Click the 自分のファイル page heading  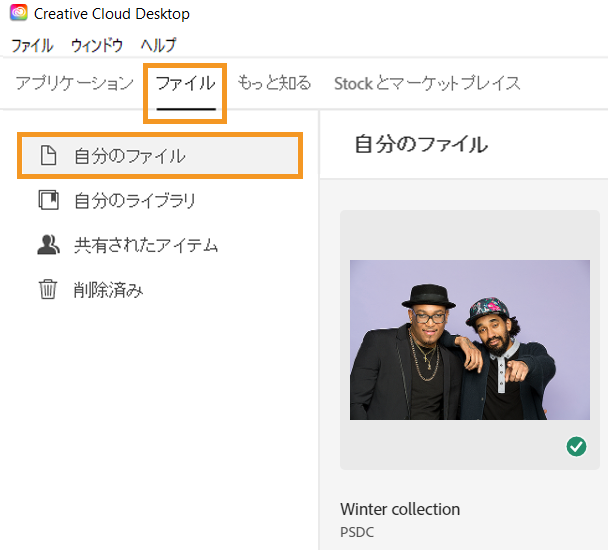tap(421, 144)
